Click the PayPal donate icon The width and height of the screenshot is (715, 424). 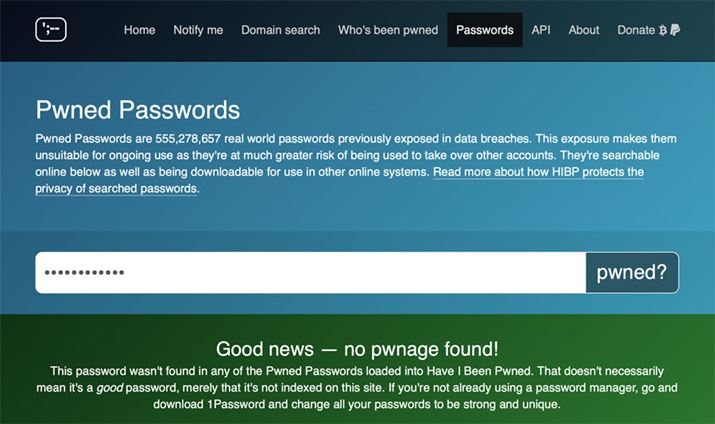tap(676, 30)
